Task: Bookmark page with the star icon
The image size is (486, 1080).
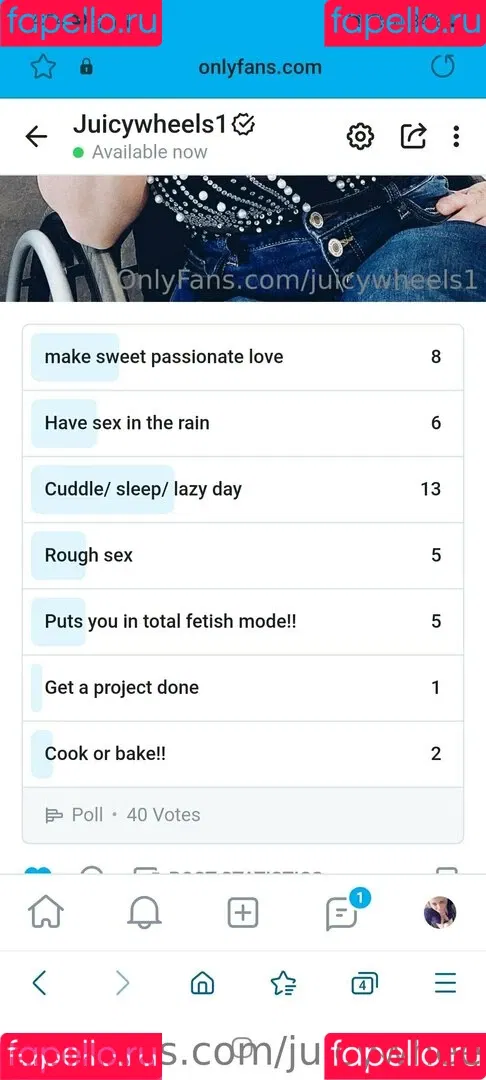Action: 43,67
